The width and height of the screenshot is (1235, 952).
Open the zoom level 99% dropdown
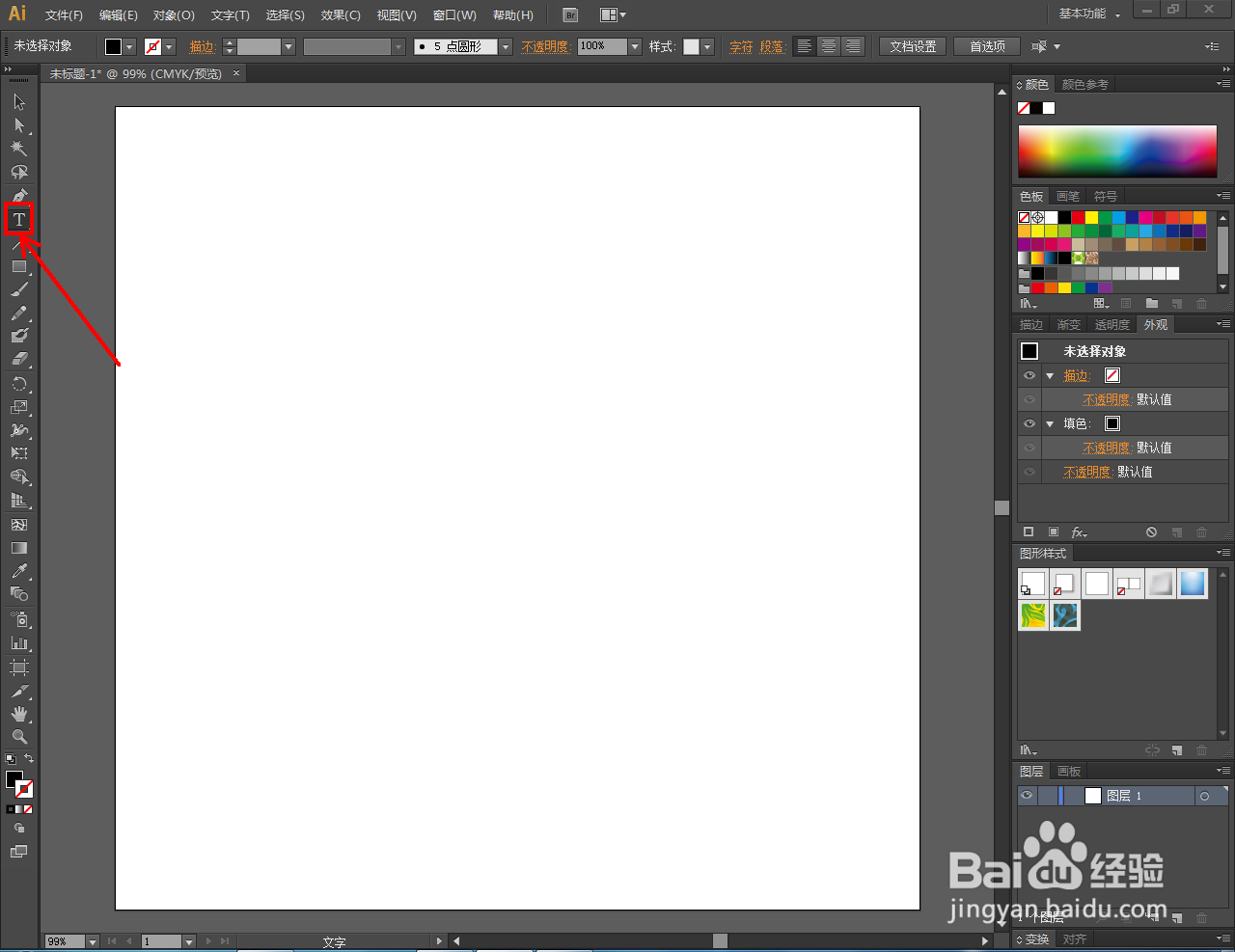pyautogui.click(x=93, y=941)
